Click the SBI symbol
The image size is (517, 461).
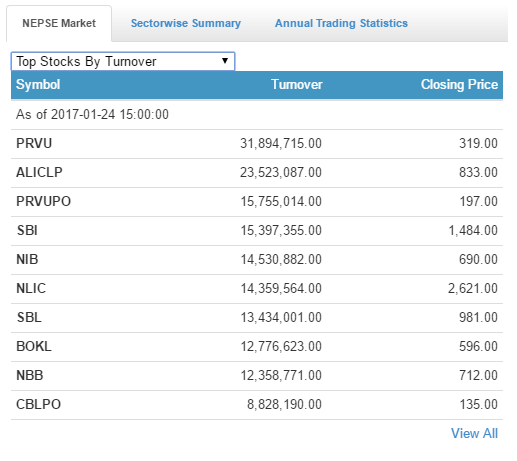click(x=27, y=230)
